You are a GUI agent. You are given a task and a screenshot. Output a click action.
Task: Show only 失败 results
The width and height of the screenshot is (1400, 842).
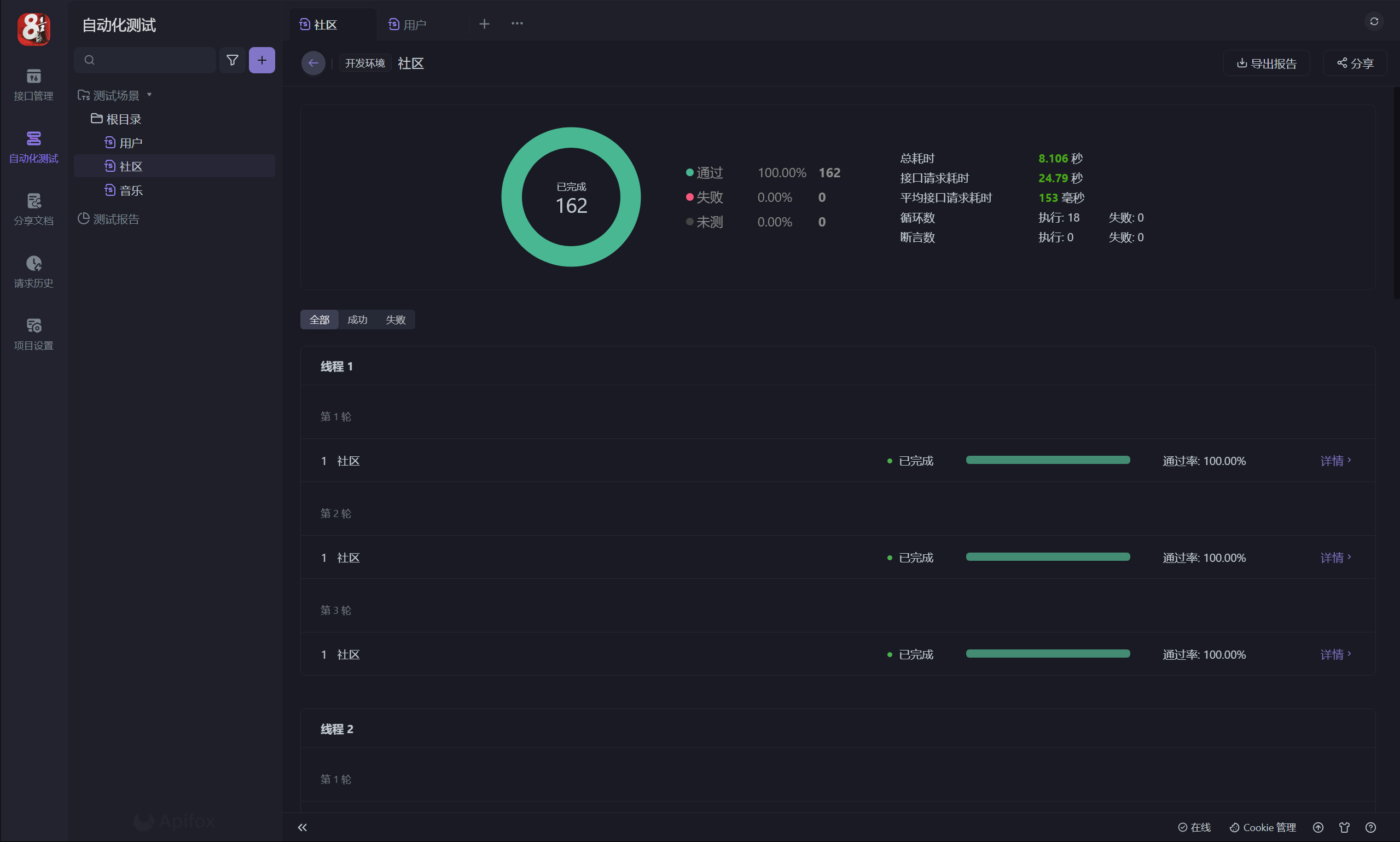(396, 320)
